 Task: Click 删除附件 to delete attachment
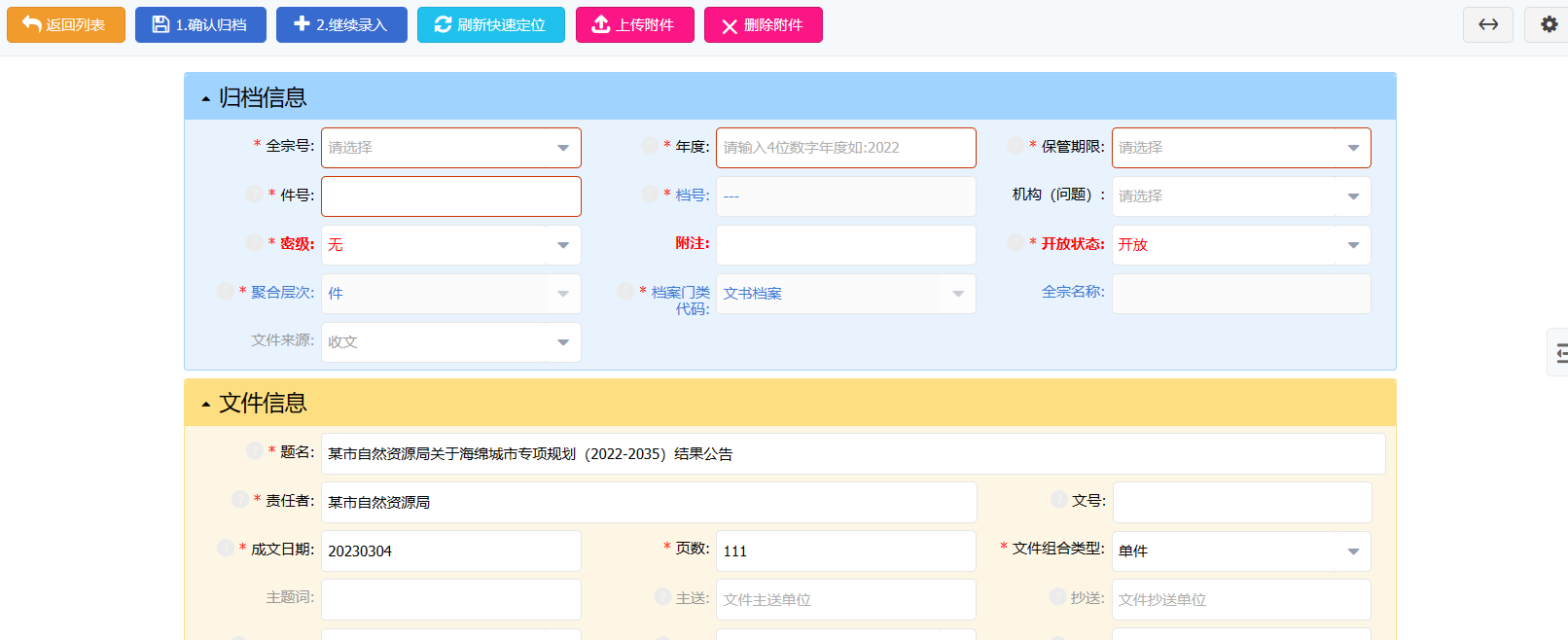coord(764,25)
